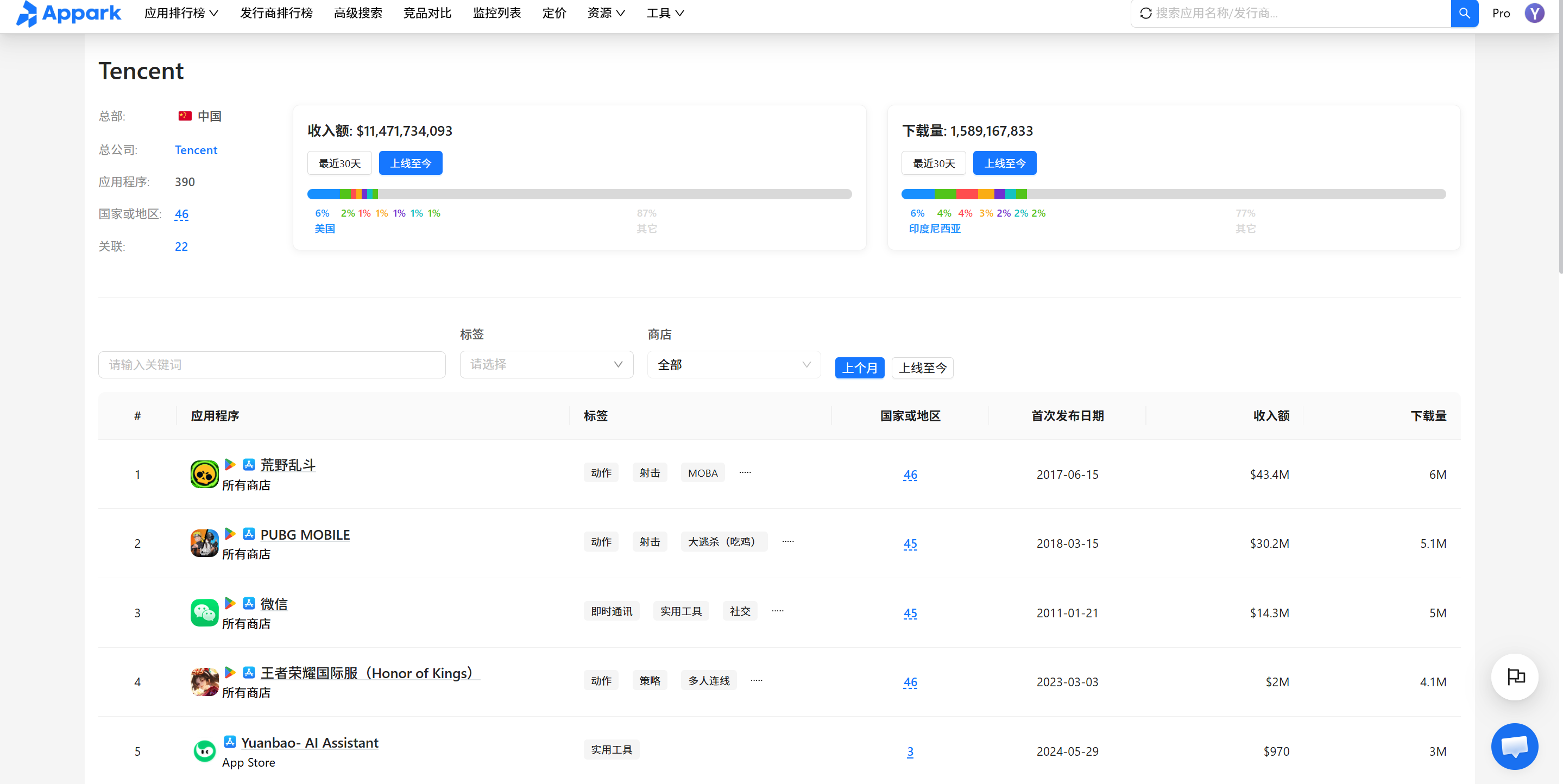The height and width of the screenshot is (784, 1563).
Task: Click Google Play icon for PUBG MOBILE
Action: click(230, 534)
